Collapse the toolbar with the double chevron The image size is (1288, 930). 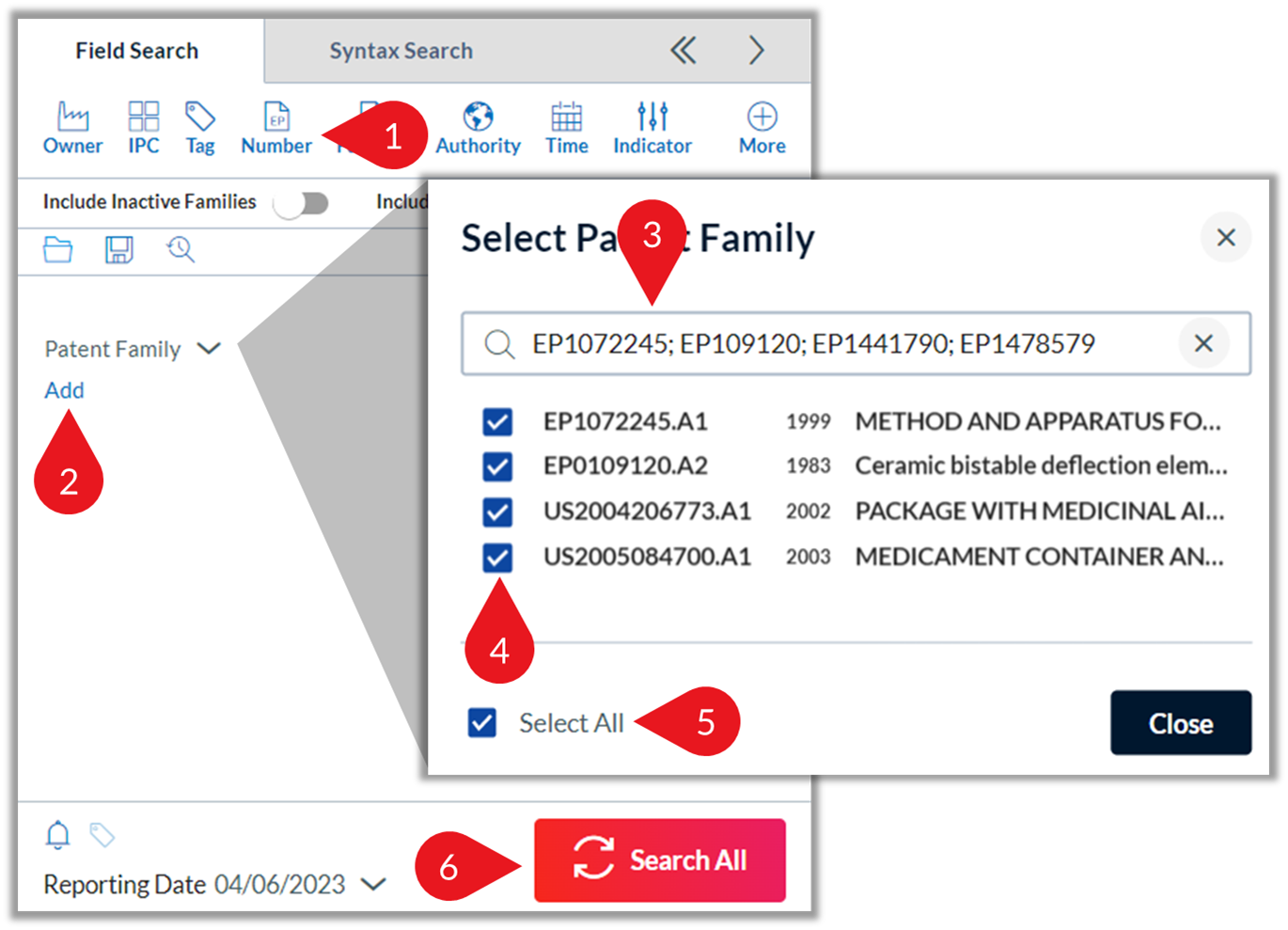tap(683, 51)
